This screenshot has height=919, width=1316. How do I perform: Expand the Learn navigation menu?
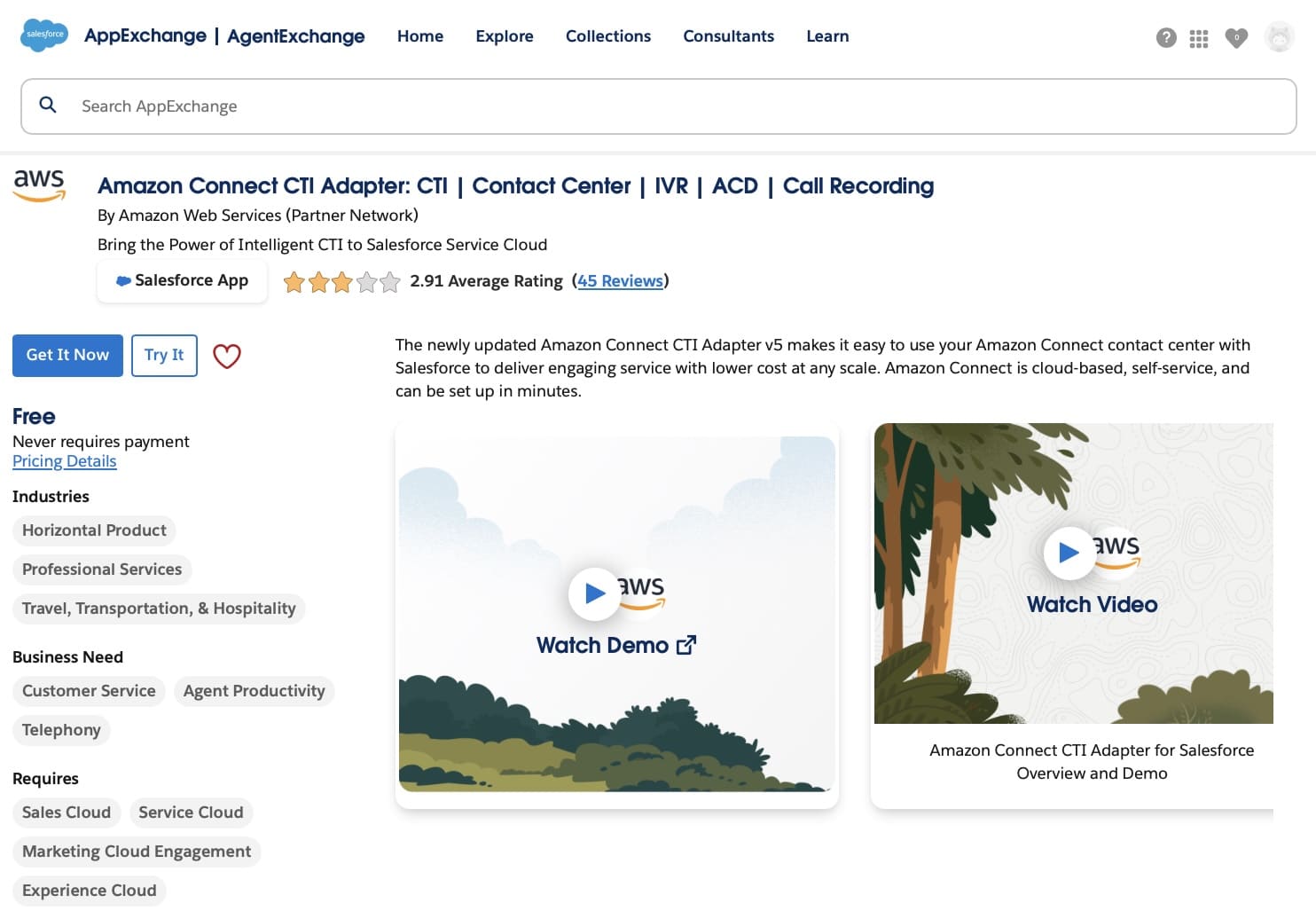[x=827, y=36]
